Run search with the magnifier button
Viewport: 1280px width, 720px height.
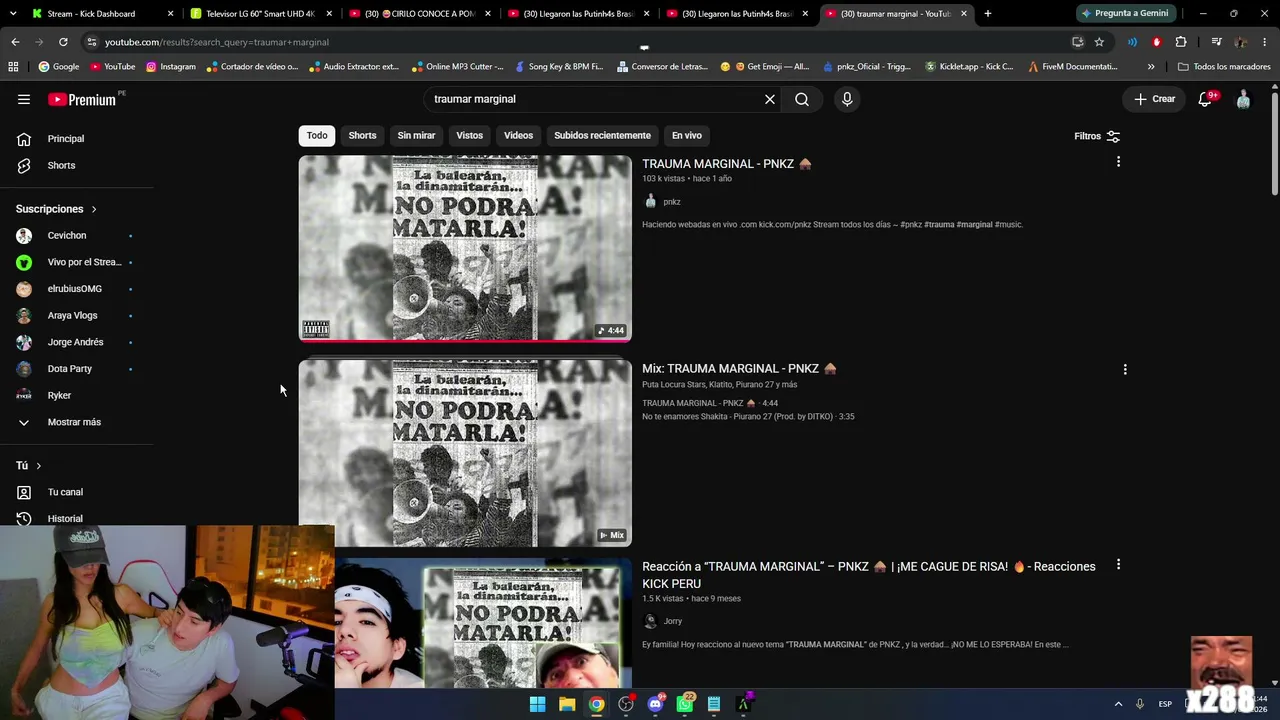pyautogui.click(x=802, y=99)
